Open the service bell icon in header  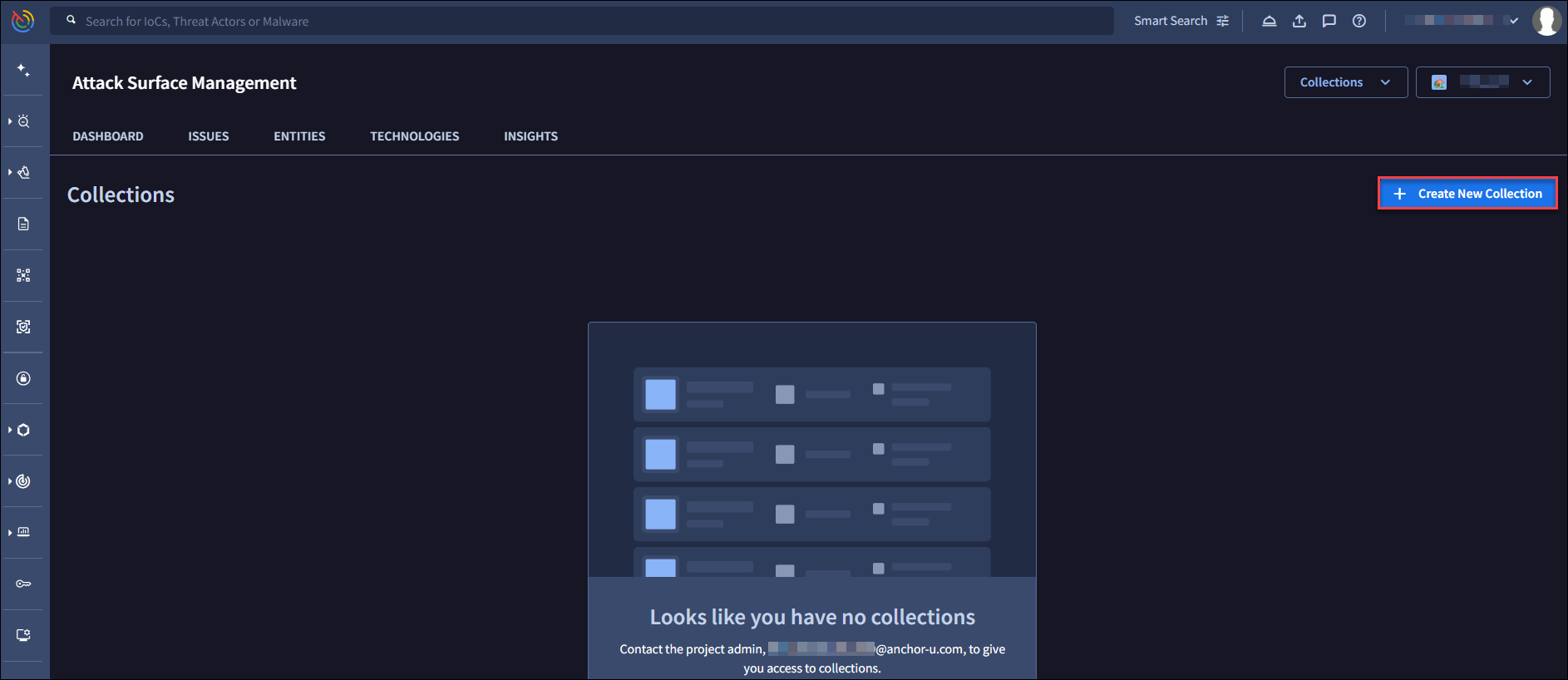(1270, 21)
